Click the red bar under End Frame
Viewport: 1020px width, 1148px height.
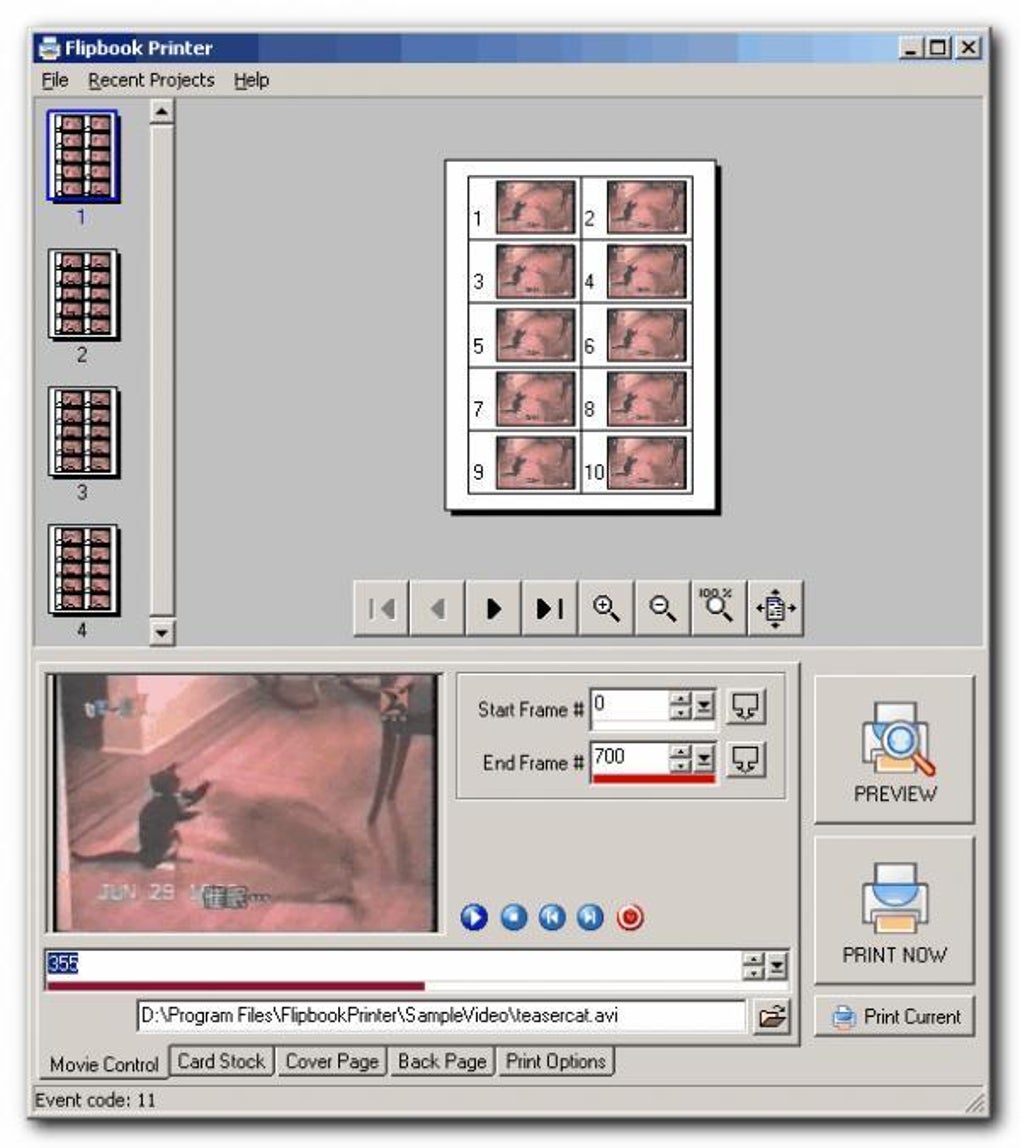click(653, 779)
